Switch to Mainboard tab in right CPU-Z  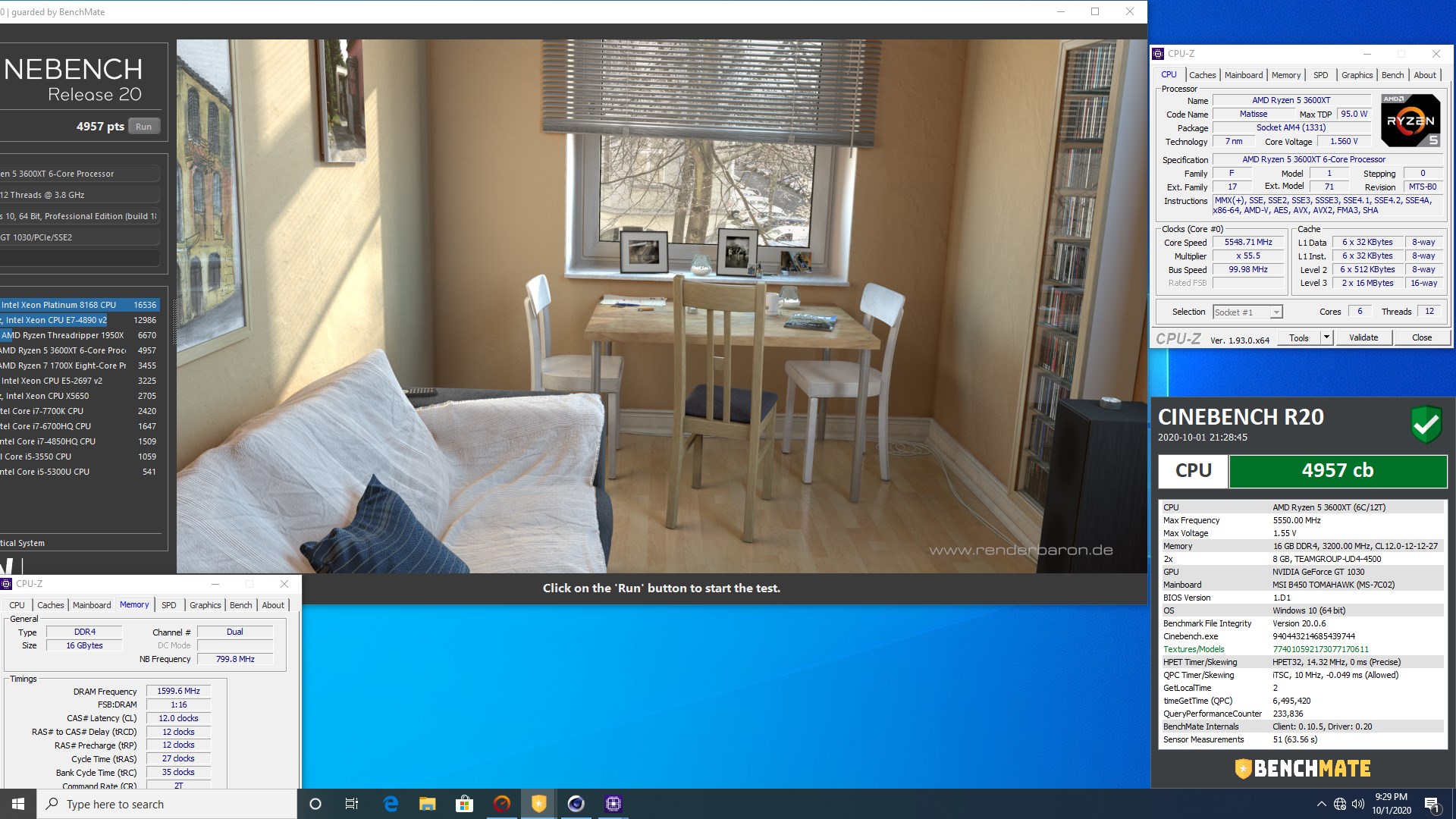coord(1244,75)
